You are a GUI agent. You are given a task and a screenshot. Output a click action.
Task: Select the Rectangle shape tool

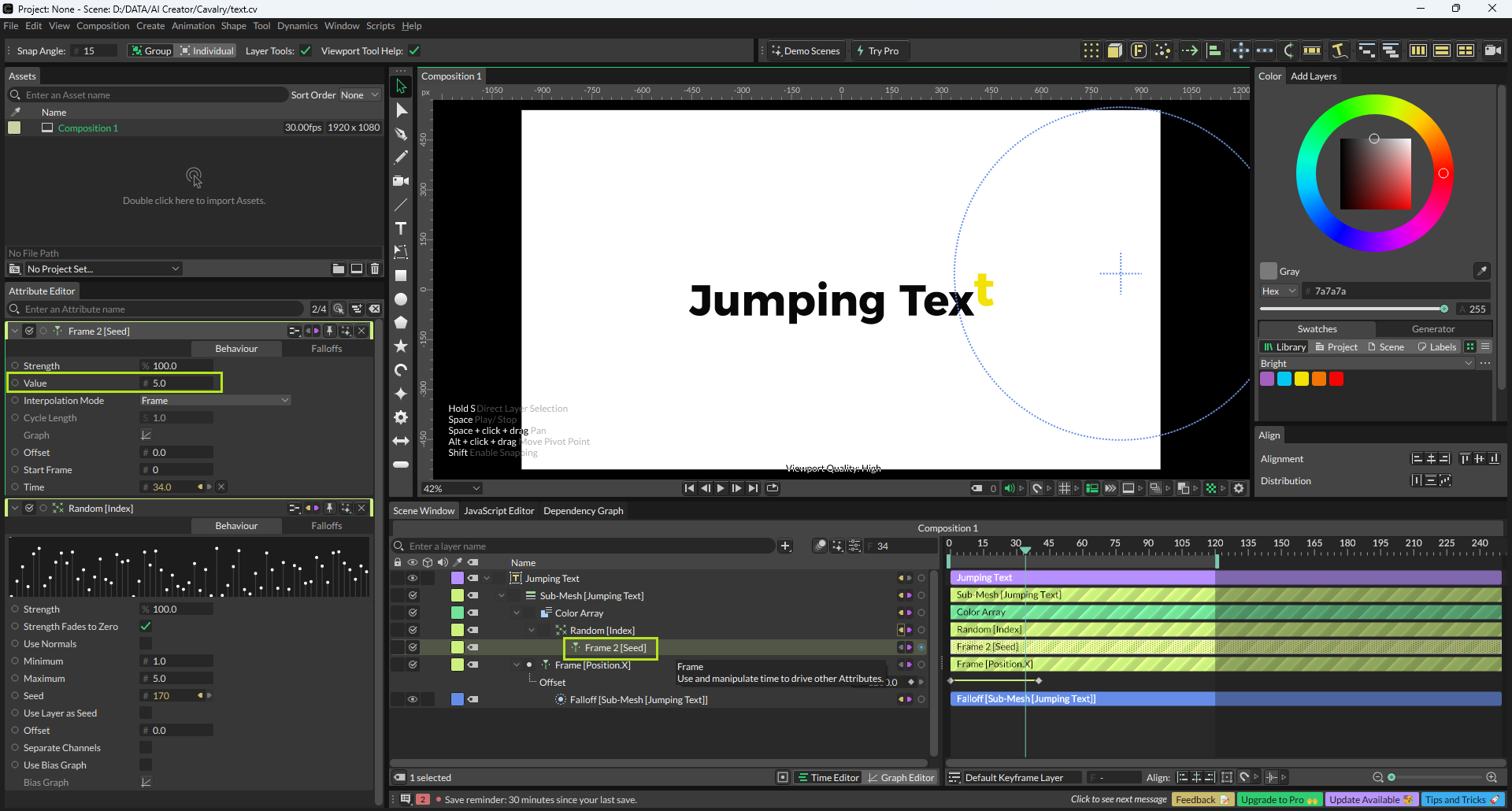pos(401,276)
